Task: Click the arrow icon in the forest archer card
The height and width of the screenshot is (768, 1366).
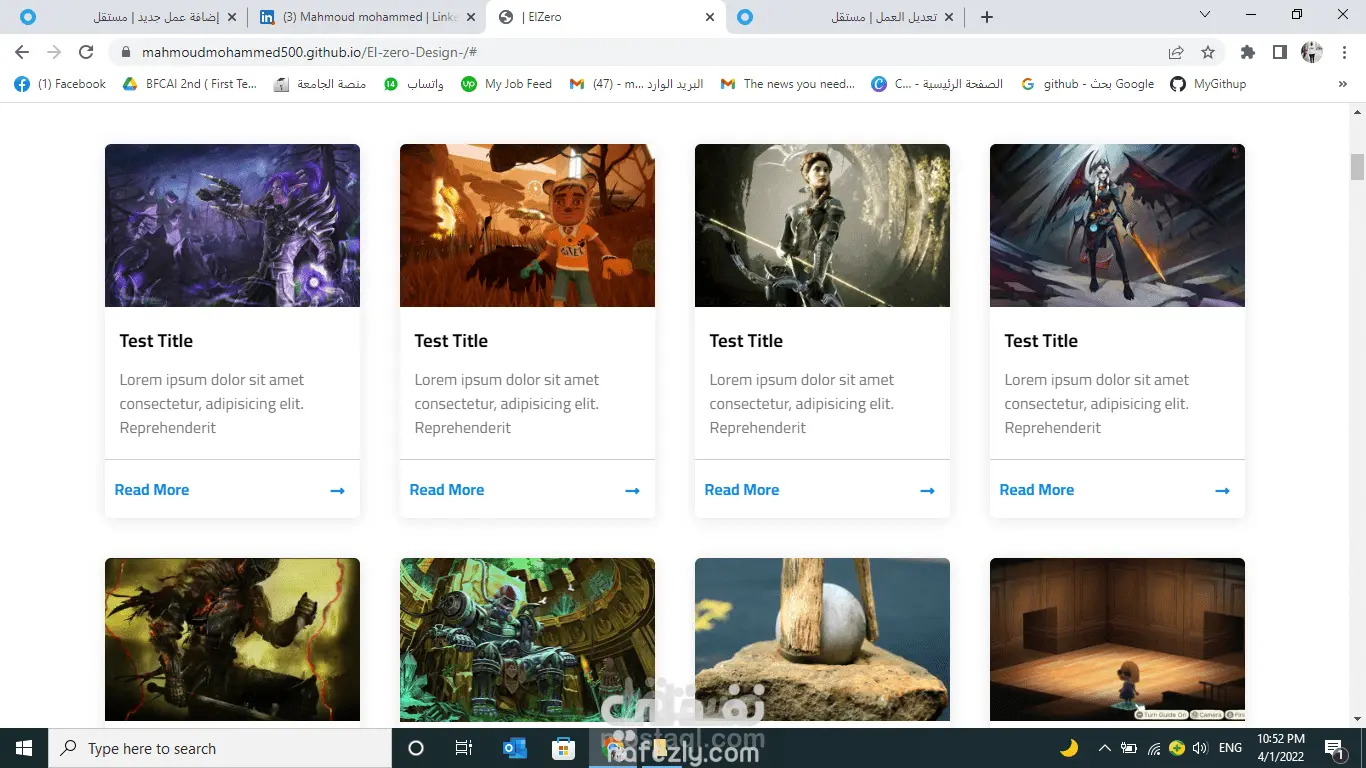Action: point(927,491)
